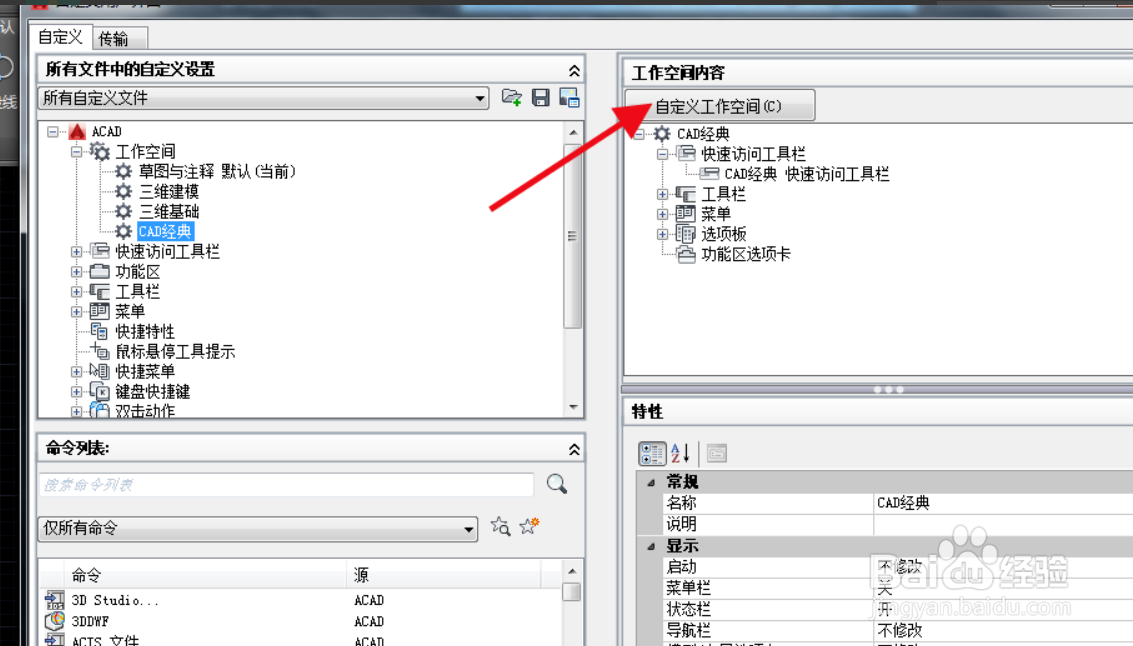Image resolution: width=1133 pixels, height=646 pixels.
Task: Expand the 功能区 tree node
Action: (x=76, y=272)
